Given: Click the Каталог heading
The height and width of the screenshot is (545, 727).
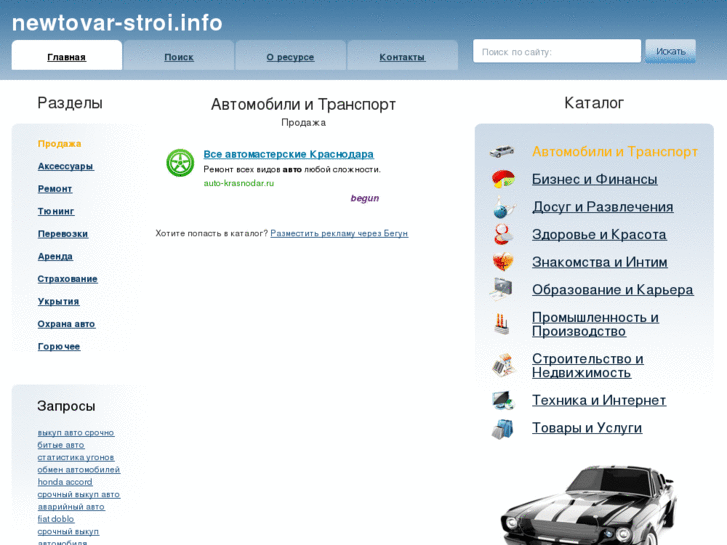Looking at the screenshot, I should click(x=594, y=103).
